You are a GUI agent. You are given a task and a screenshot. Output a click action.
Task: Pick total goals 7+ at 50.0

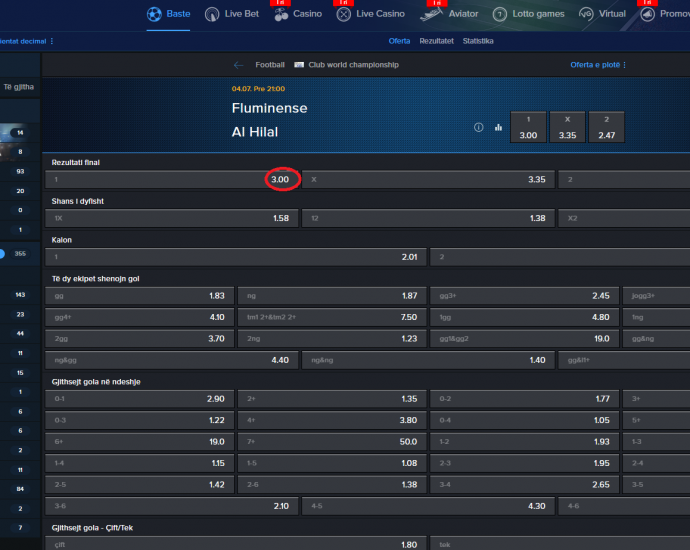332,442
